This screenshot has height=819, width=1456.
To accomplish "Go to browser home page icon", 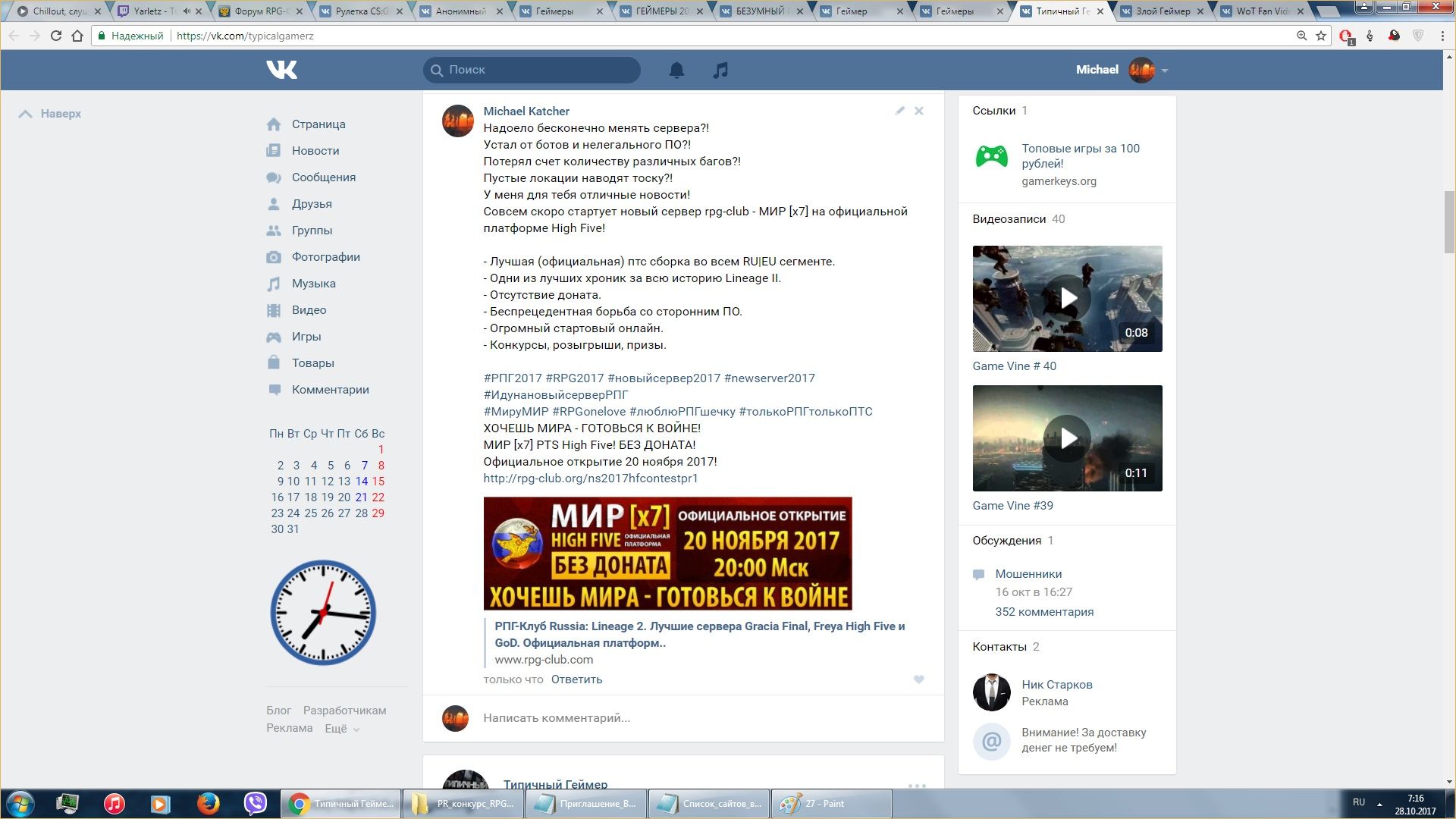I will click(77, 36).
